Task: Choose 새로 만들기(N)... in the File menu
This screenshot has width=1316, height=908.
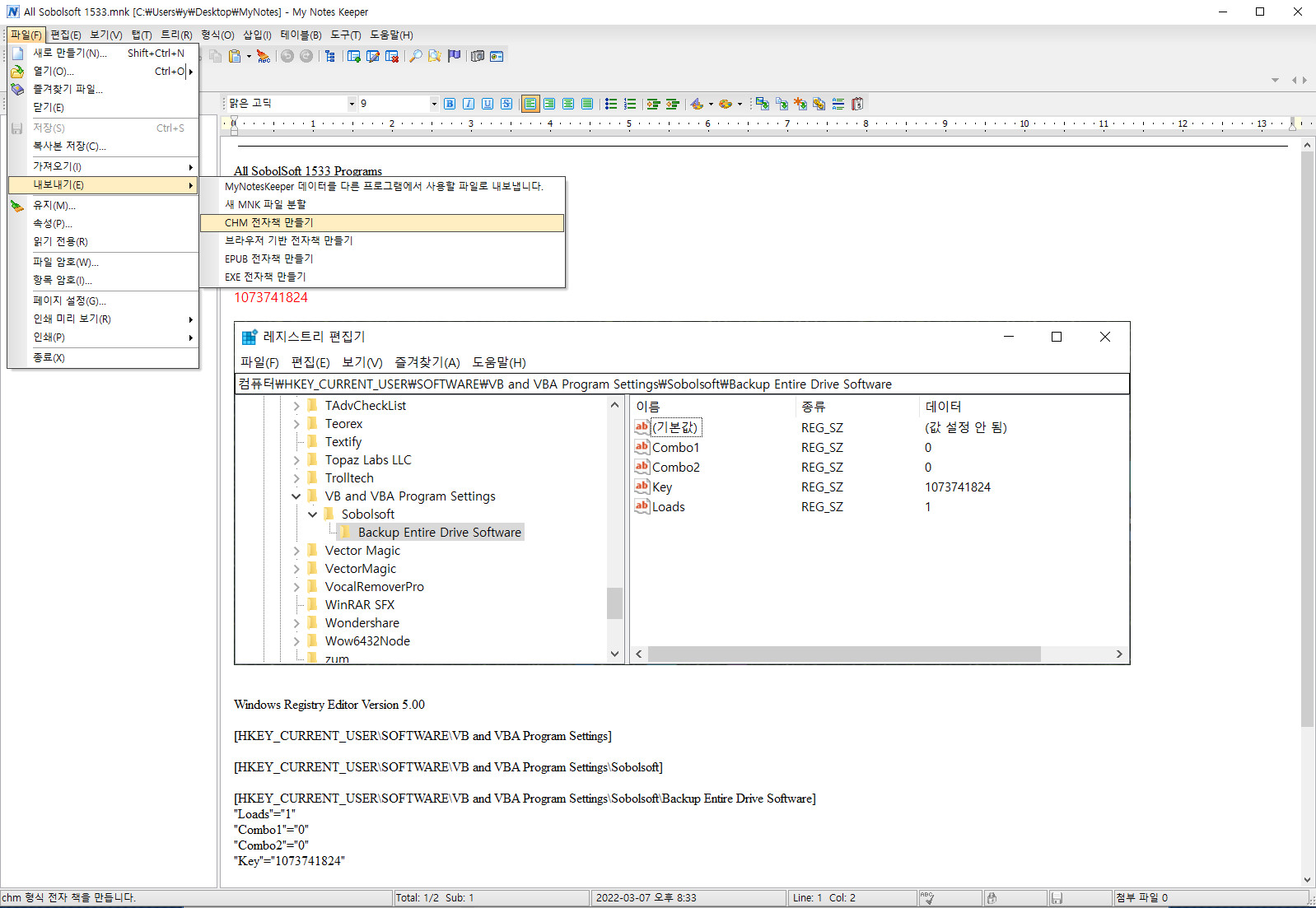Action: pyautogui.click(x=103, y=53)
